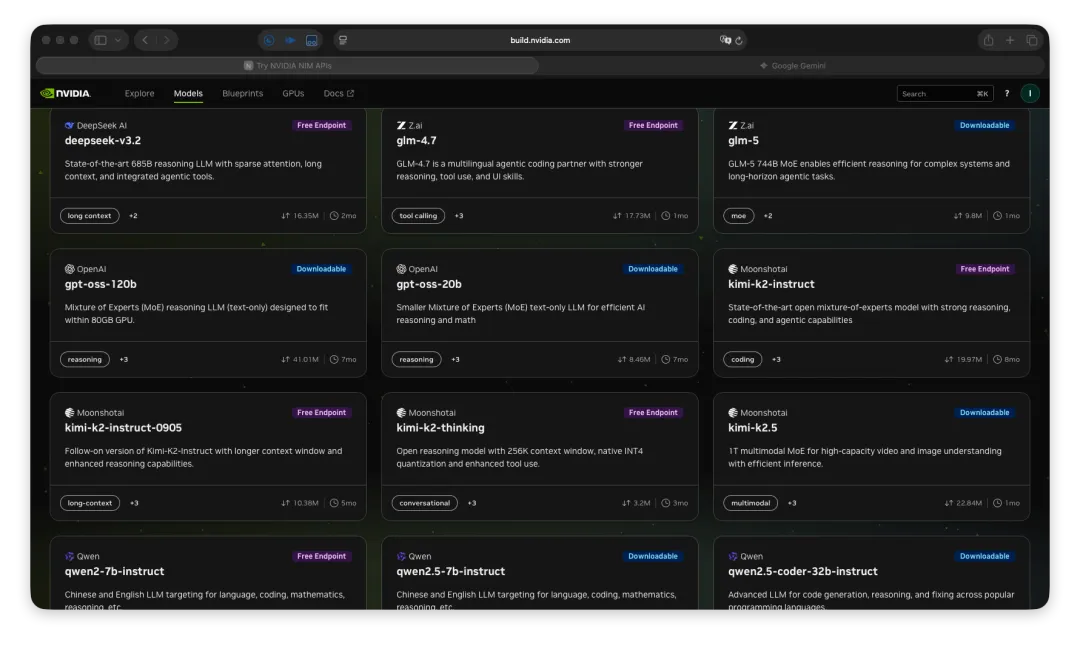Open the qwen2.5-7b-instruct model title

[x=450, y=571]
